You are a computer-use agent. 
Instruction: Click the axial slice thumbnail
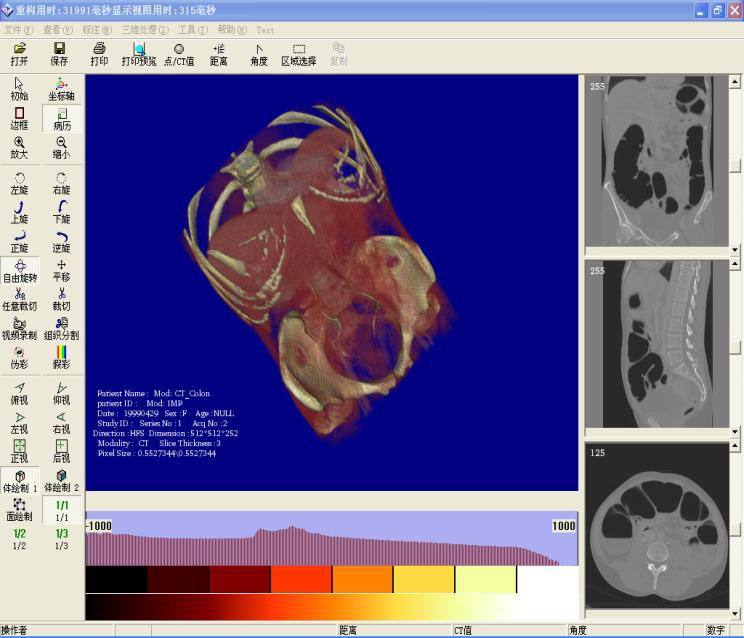point(657,526)
